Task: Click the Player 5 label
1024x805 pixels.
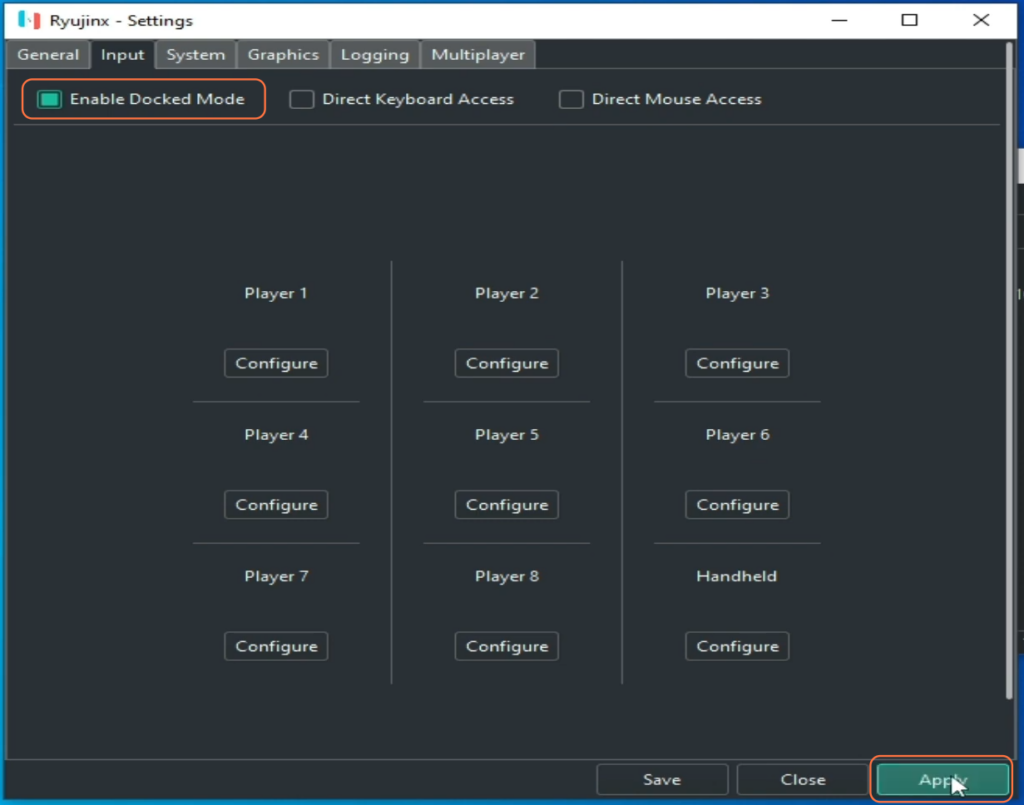Action: [507, 435]
